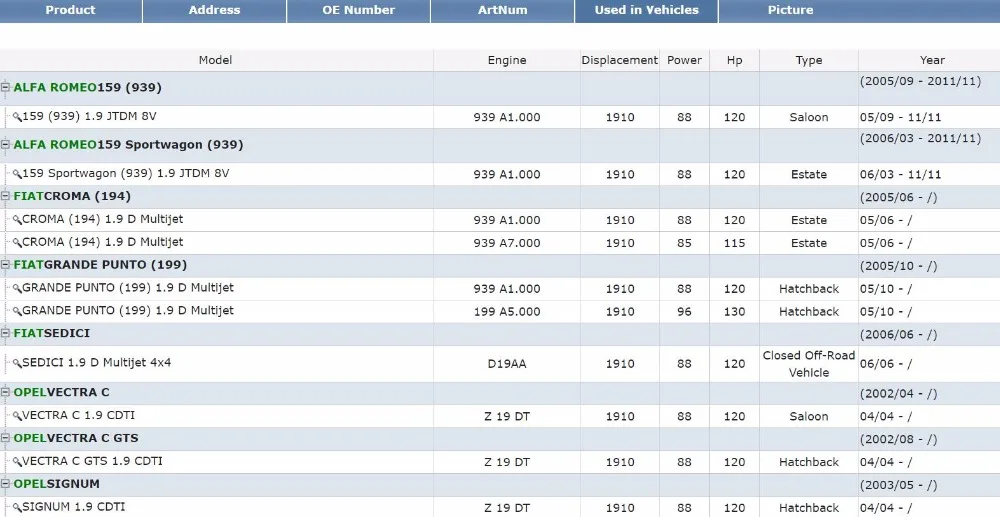Viewport: 1000px width, 517px height.
Task: Click the (2002/08 - /) year cell
Action: [x=899, y=439]
